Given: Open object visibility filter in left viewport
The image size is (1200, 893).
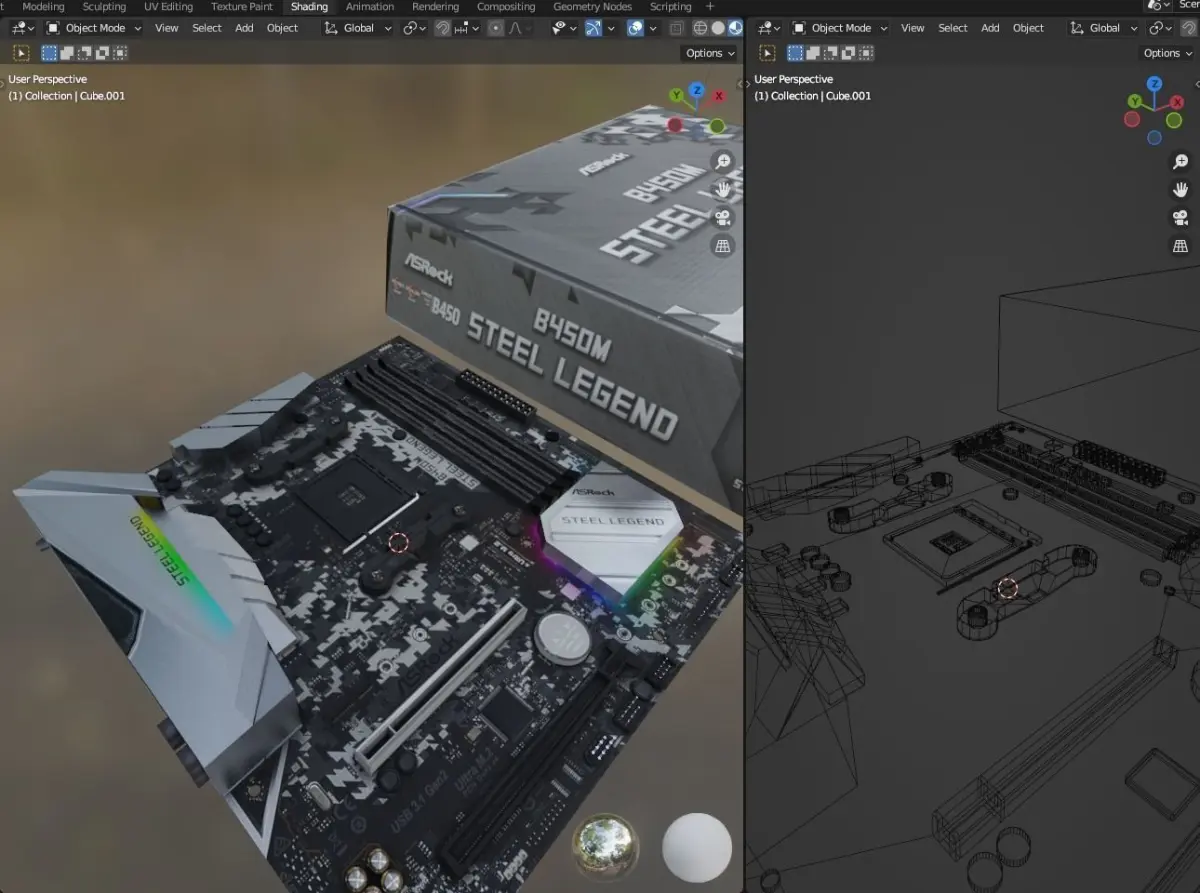Looking at the screenshot, I should click(x=566, y=28).
